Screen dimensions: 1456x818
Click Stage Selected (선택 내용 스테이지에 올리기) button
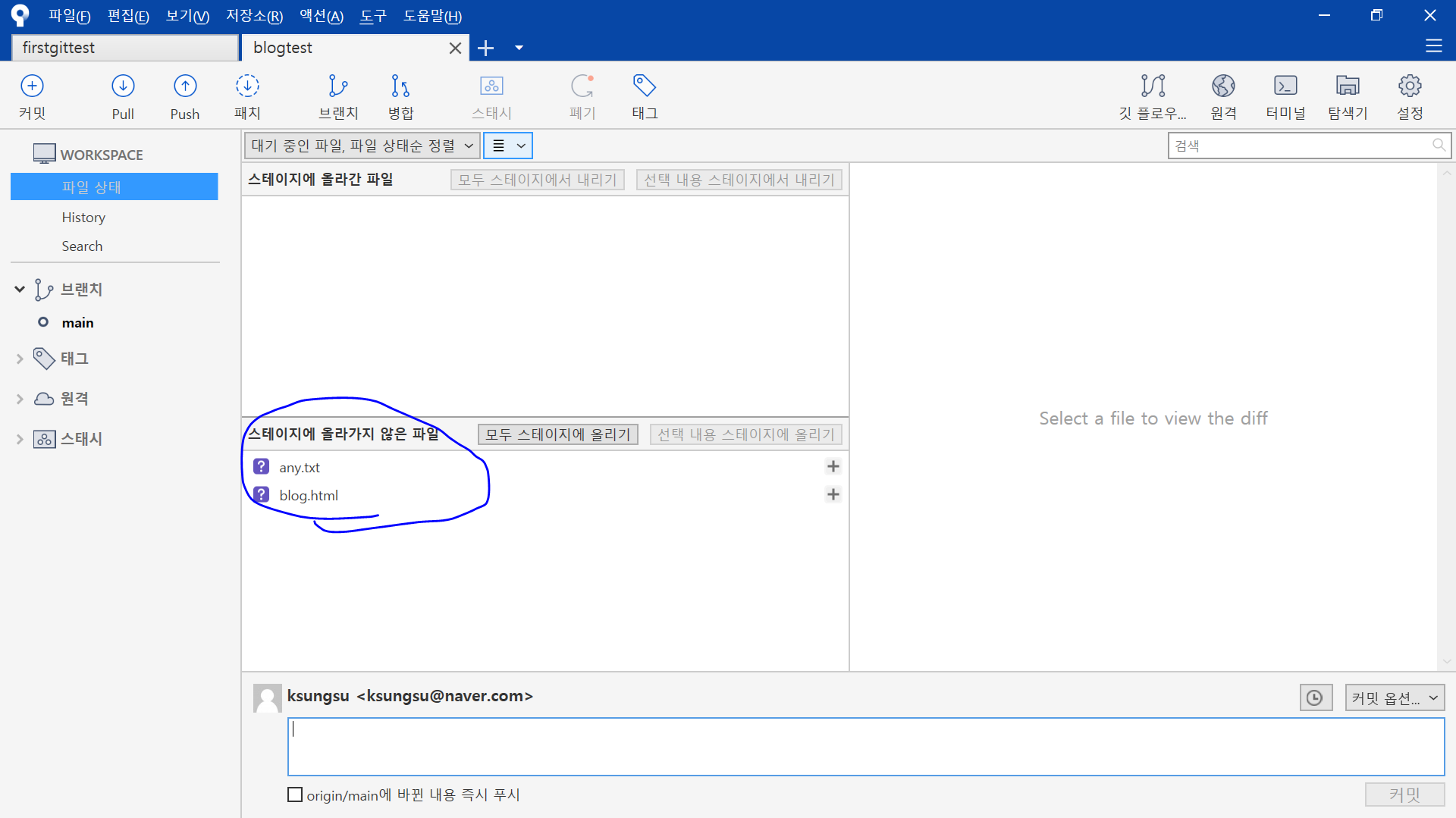(745, 434)
